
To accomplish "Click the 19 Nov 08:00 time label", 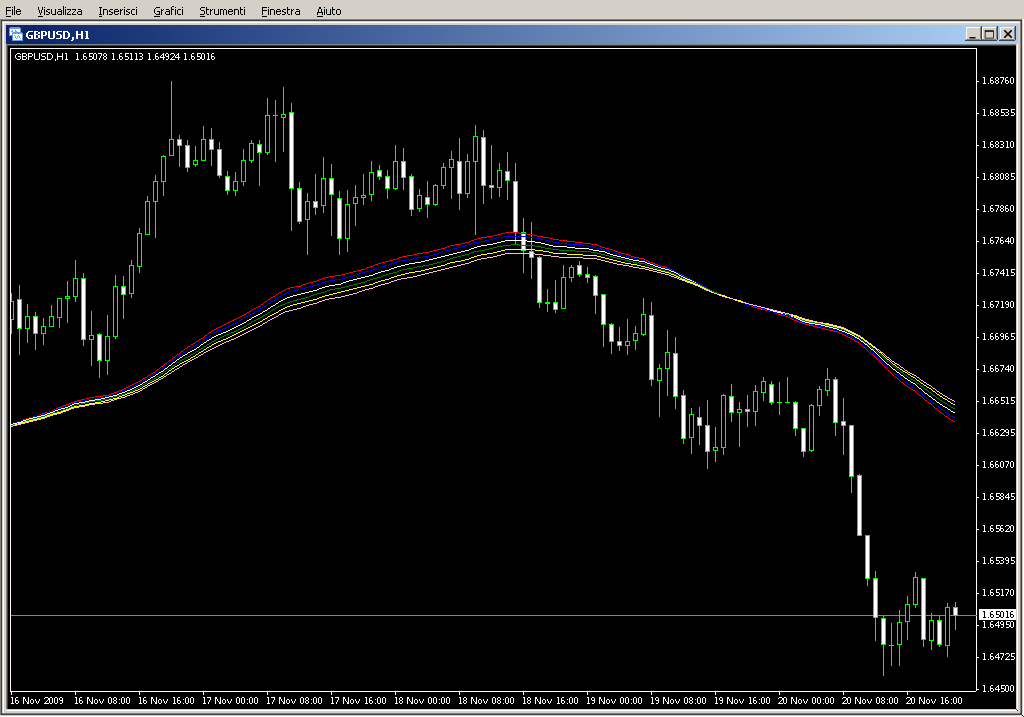I will [678, 701].
